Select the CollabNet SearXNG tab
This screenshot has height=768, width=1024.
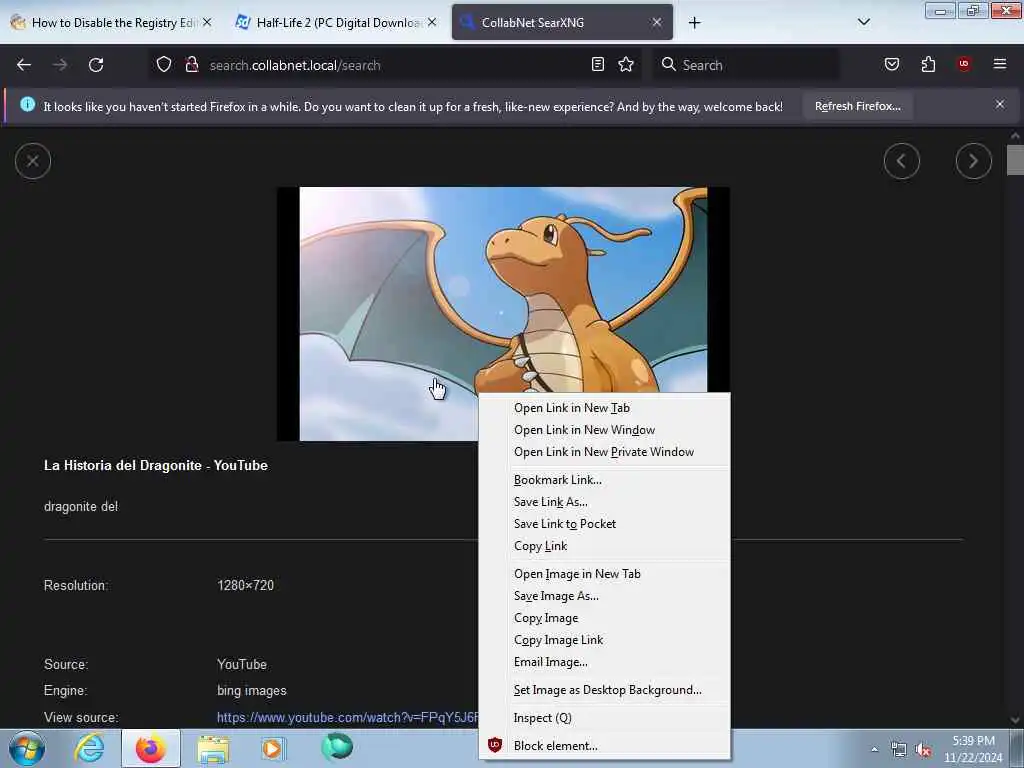tap(562, 22)
